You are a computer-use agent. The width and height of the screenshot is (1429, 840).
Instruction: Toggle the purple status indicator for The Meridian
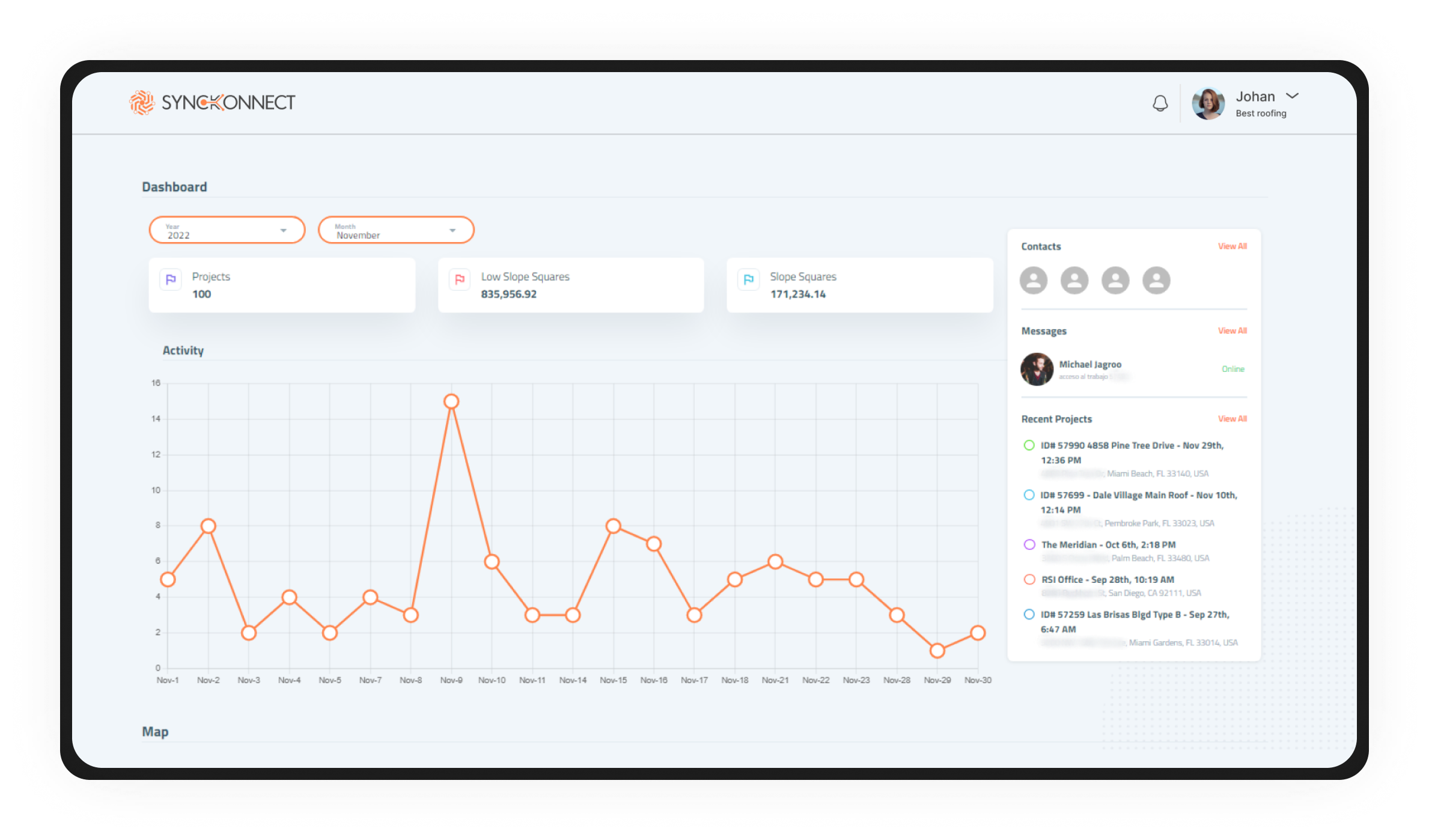(1029, 544)
